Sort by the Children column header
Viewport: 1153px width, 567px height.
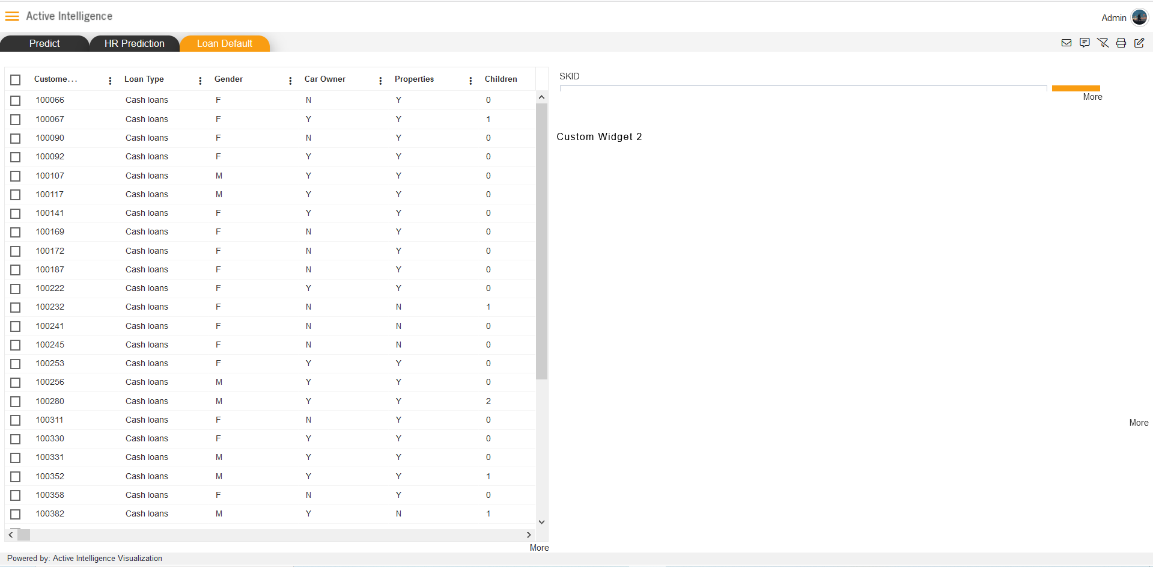coord(501,79)
